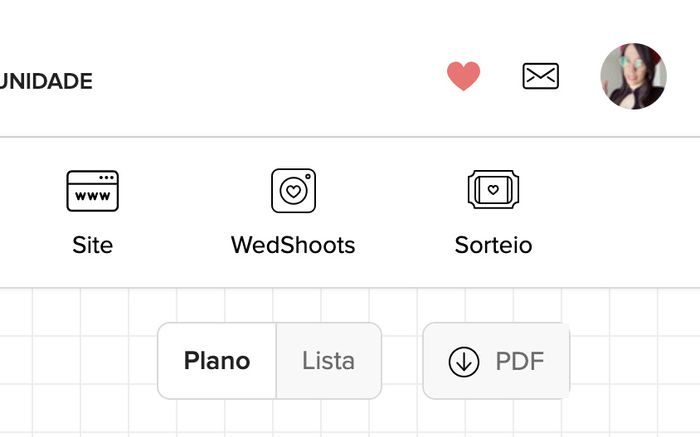Select the Site text label

(x=92, y=245)
